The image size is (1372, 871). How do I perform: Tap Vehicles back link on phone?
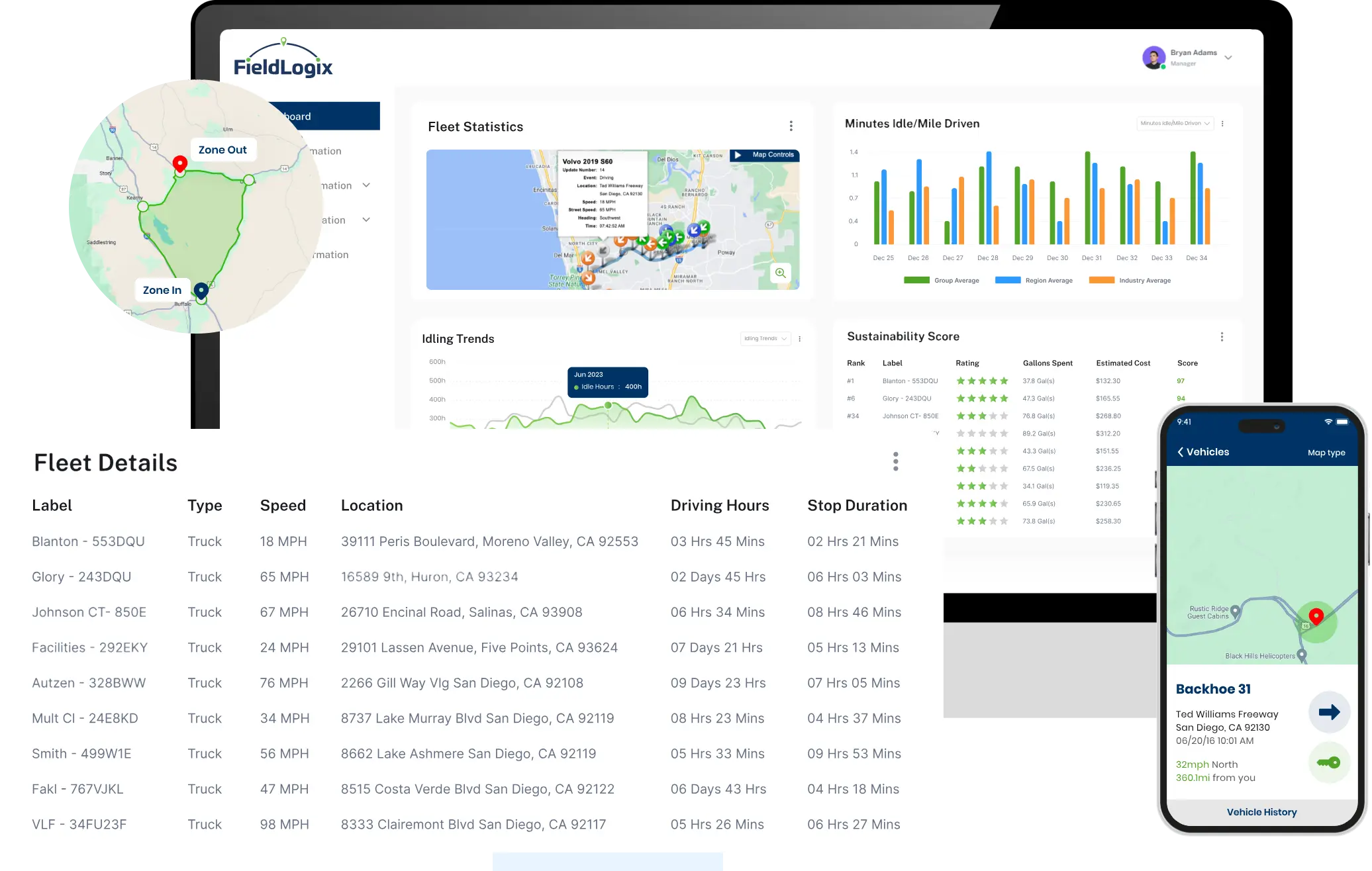point(1202,452)
